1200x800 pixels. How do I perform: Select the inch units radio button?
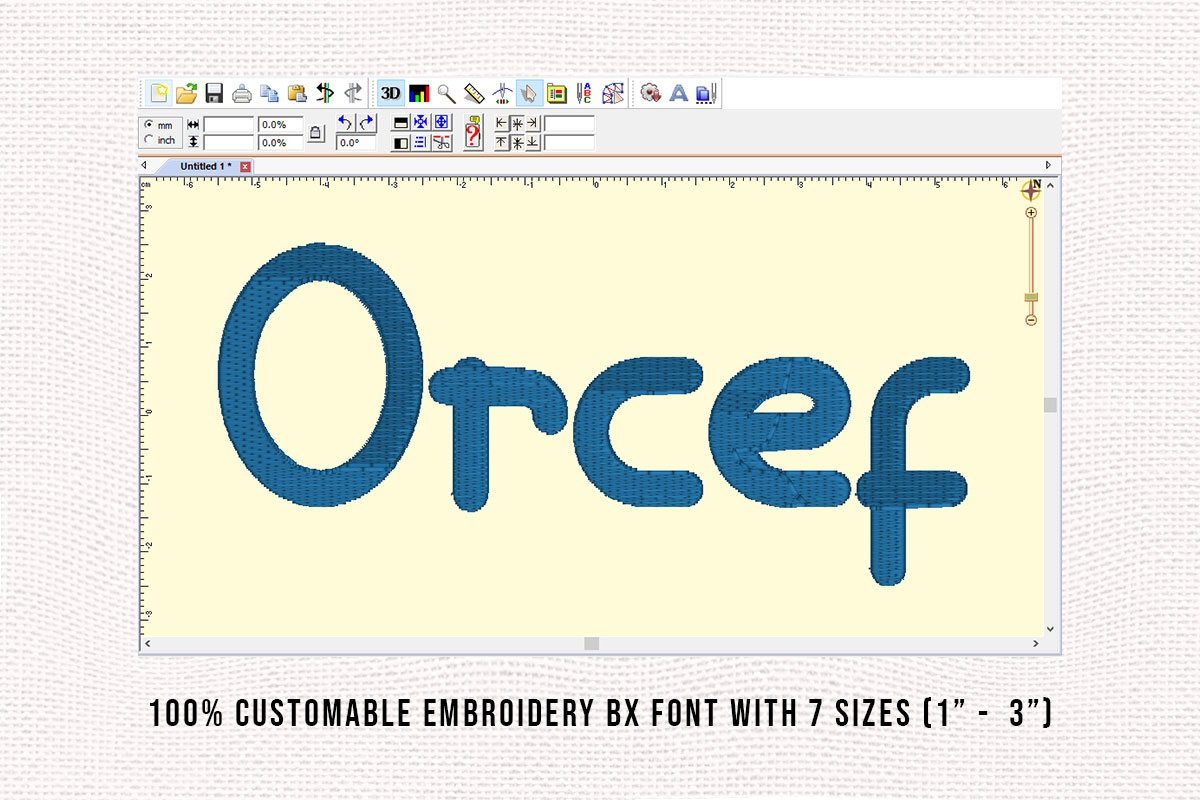click(148, 139)
